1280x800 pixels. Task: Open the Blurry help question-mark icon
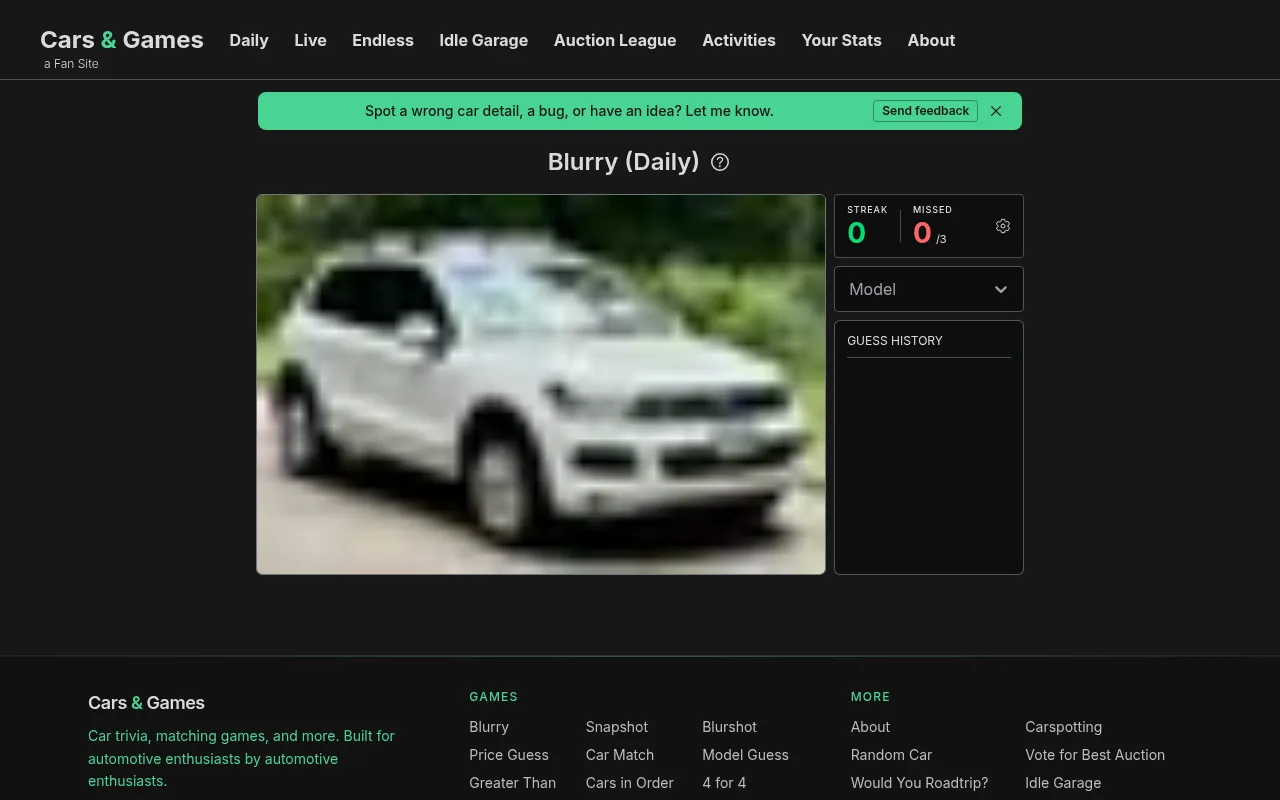[720, 162]
